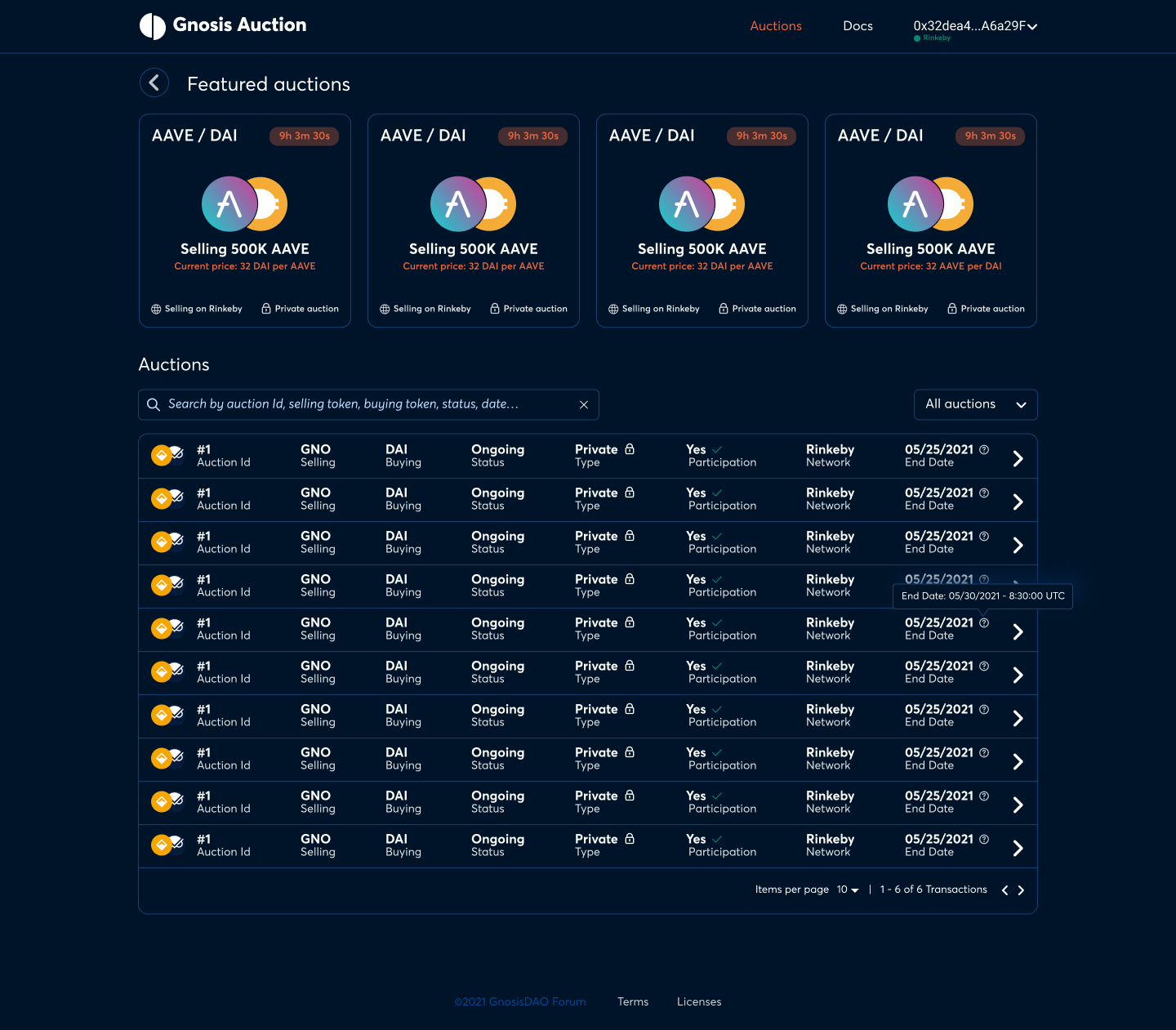The width and height of the screenshot is (1176, 1030).
Task: Click the 1 - 6 of 6 Transactions text
Action: (x=933, y=890)
